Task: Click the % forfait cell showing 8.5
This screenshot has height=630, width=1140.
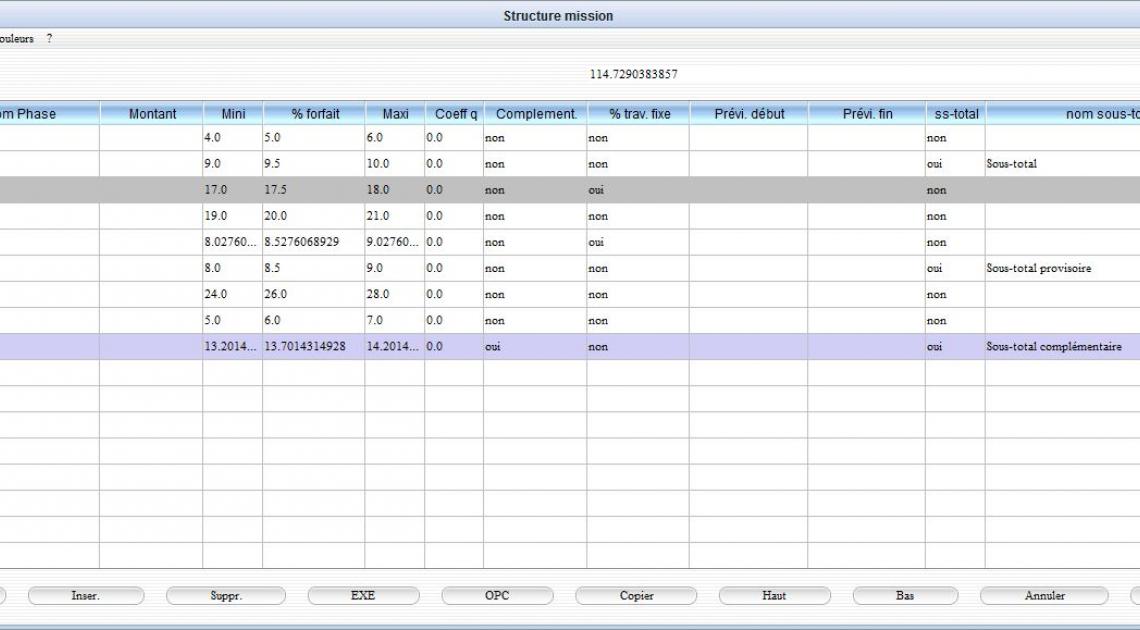Action: point(313,268)
